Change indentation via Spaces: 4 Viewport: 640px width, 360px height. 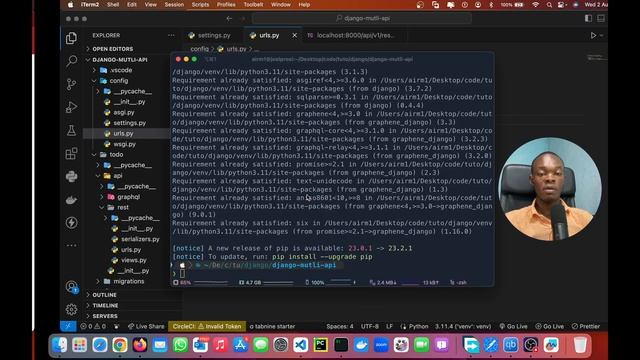(340, 326)
